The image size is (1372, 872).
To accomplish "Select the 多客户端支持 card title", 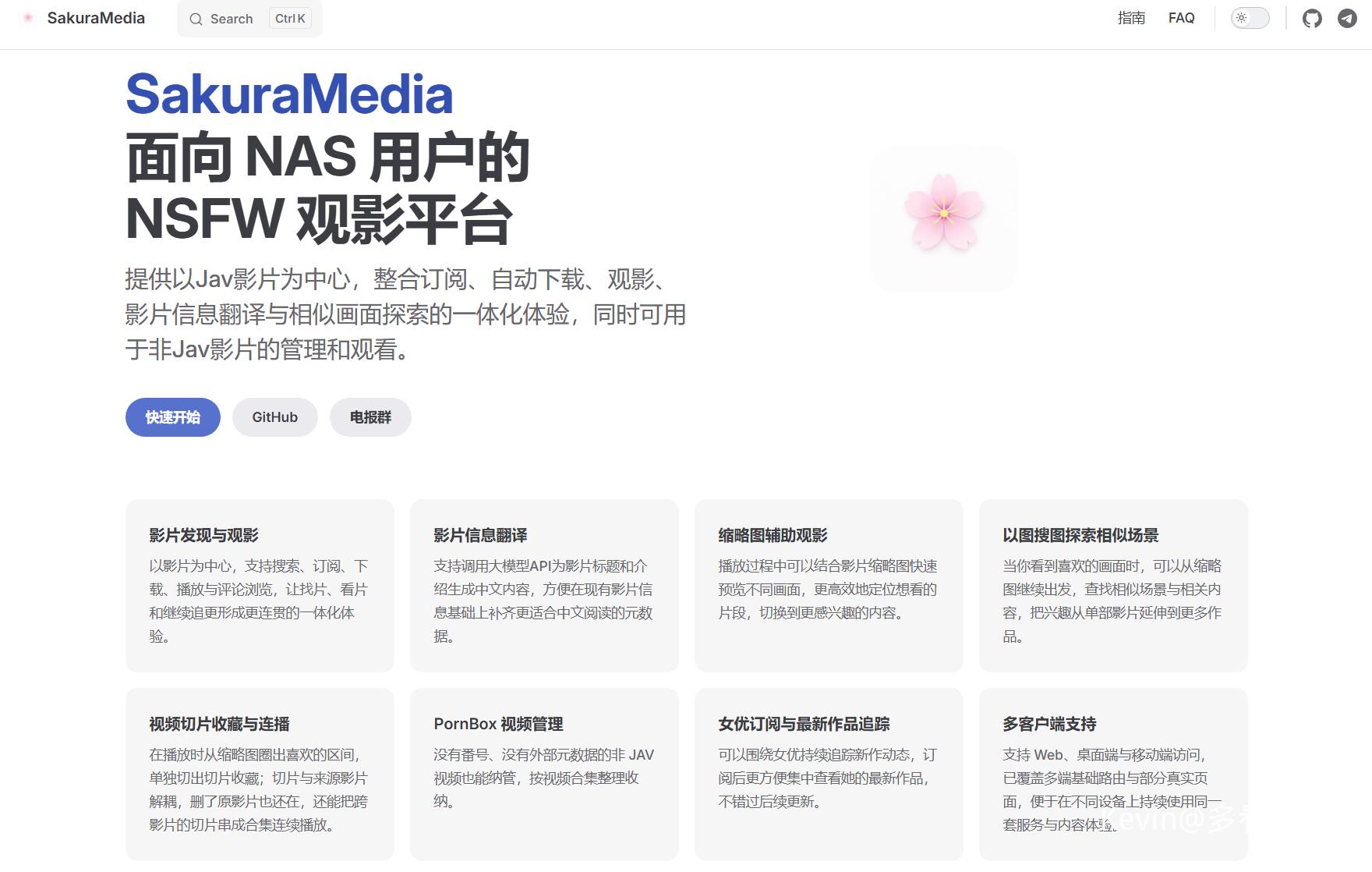I will (x=1049, y=724).
